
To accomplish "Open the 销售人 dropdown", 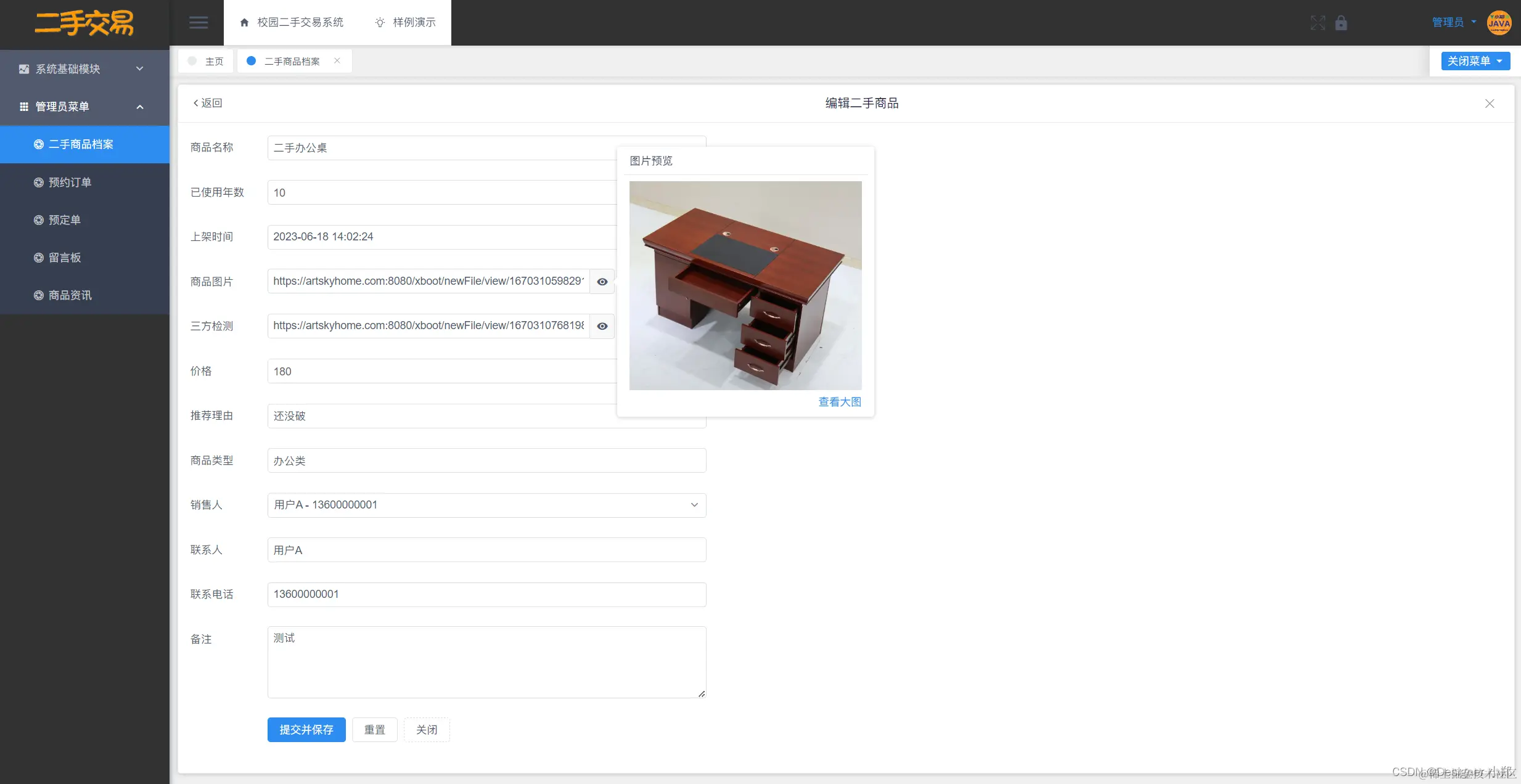I will point(486,505).
